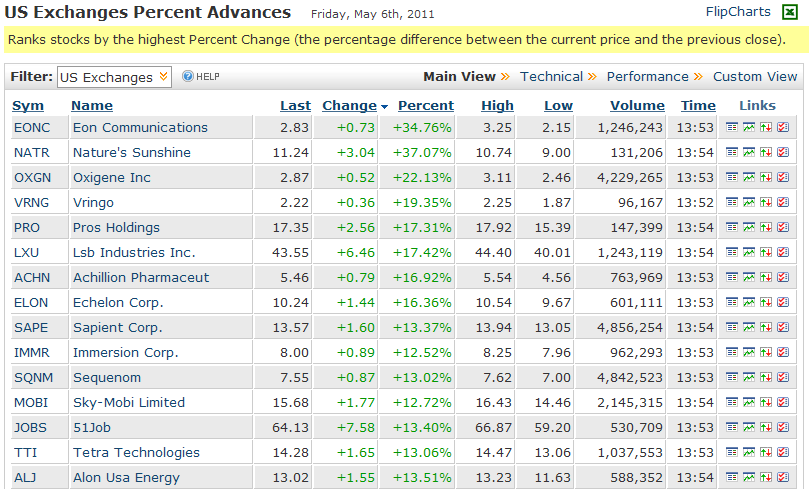The width and height of the screenshot is (809, 489).
Task: Open the chart icon in the ELON row
Action: (x=748, y=302)
